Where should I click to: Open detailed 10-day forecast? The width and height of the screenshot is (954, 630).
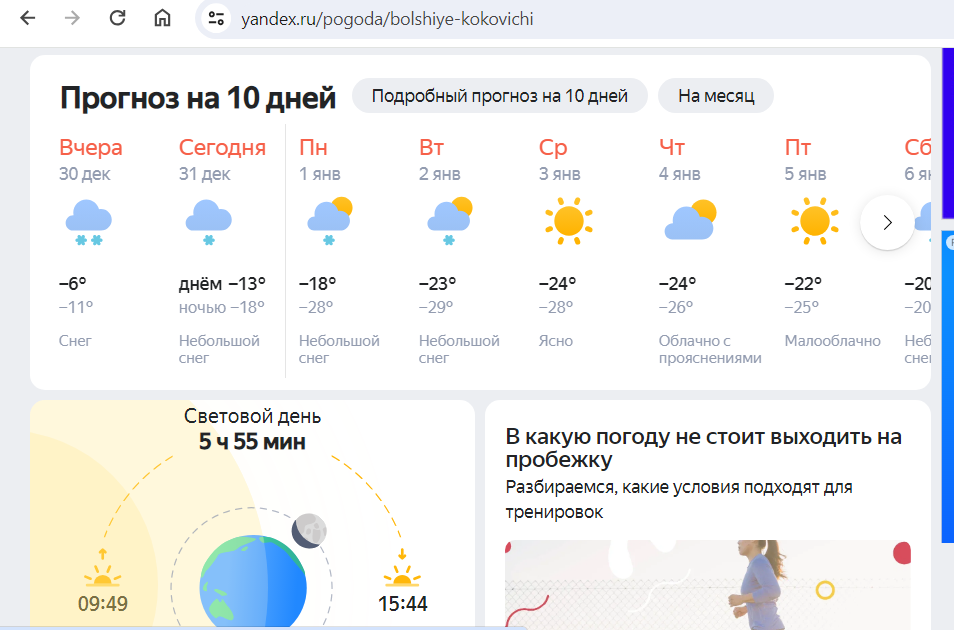(499, 96)
